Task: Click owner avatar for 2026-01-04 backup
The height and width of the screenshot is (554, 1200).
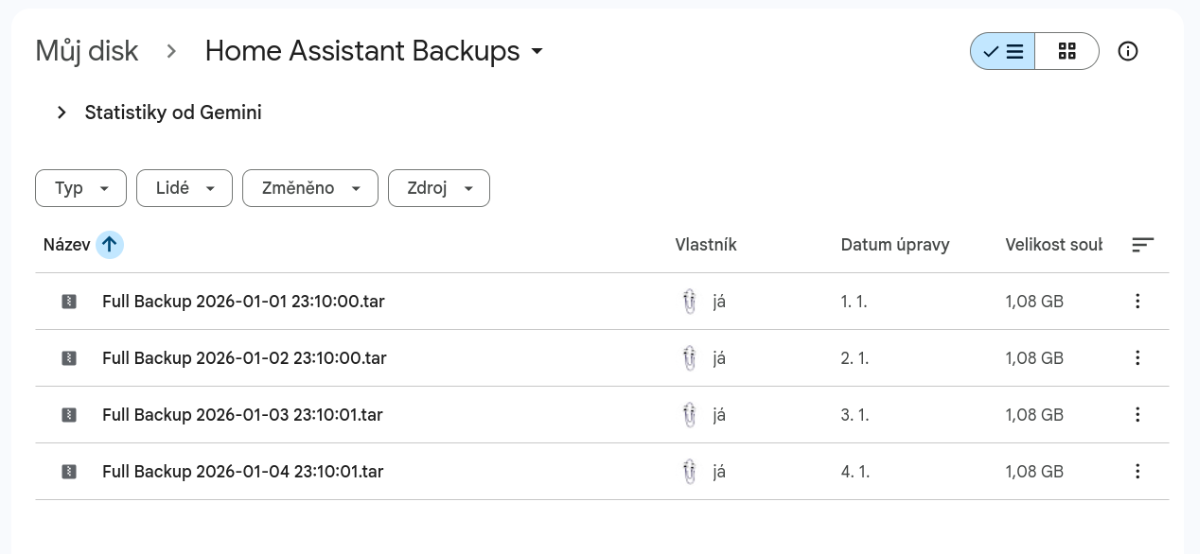Action: 688,472
